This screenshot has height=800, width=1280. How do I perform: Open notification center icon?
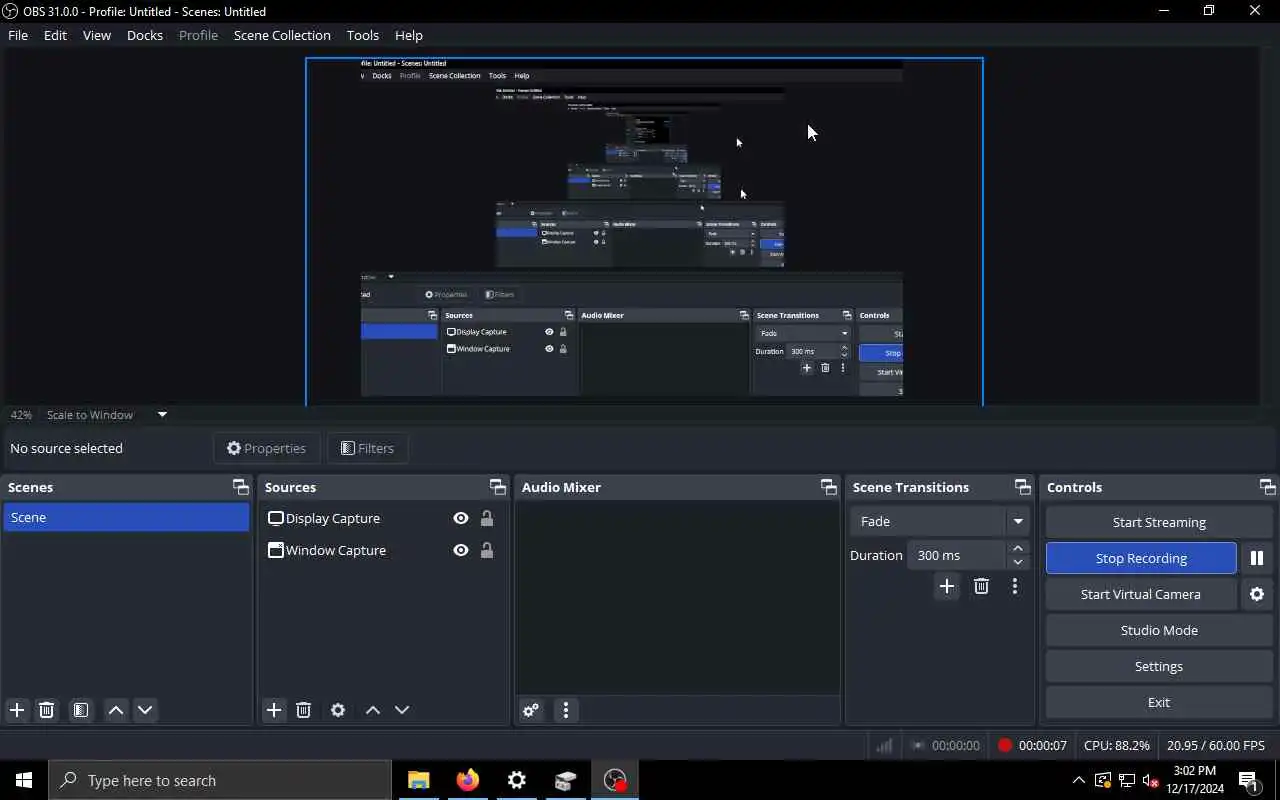click(1248, 780)
